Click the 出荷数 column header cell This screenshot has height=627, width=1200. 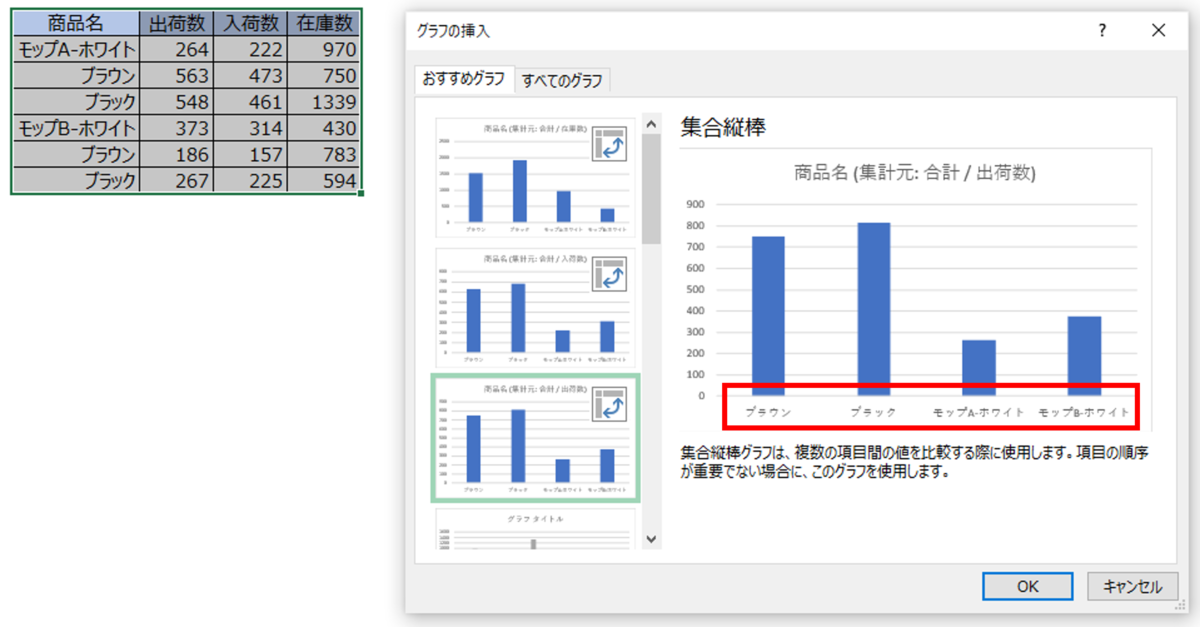pos(174,22)
